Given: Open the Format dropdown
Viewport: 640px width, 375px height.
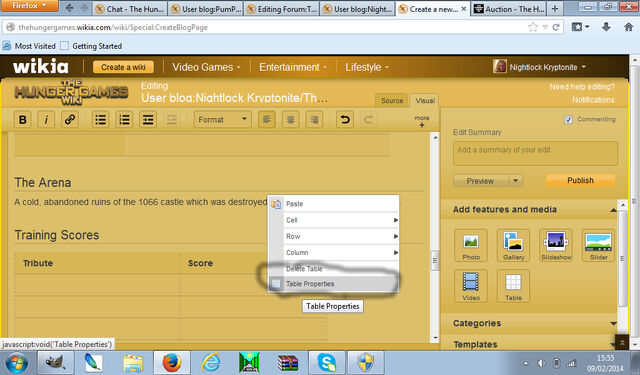Looking at the screenshot, I should 222,120.
